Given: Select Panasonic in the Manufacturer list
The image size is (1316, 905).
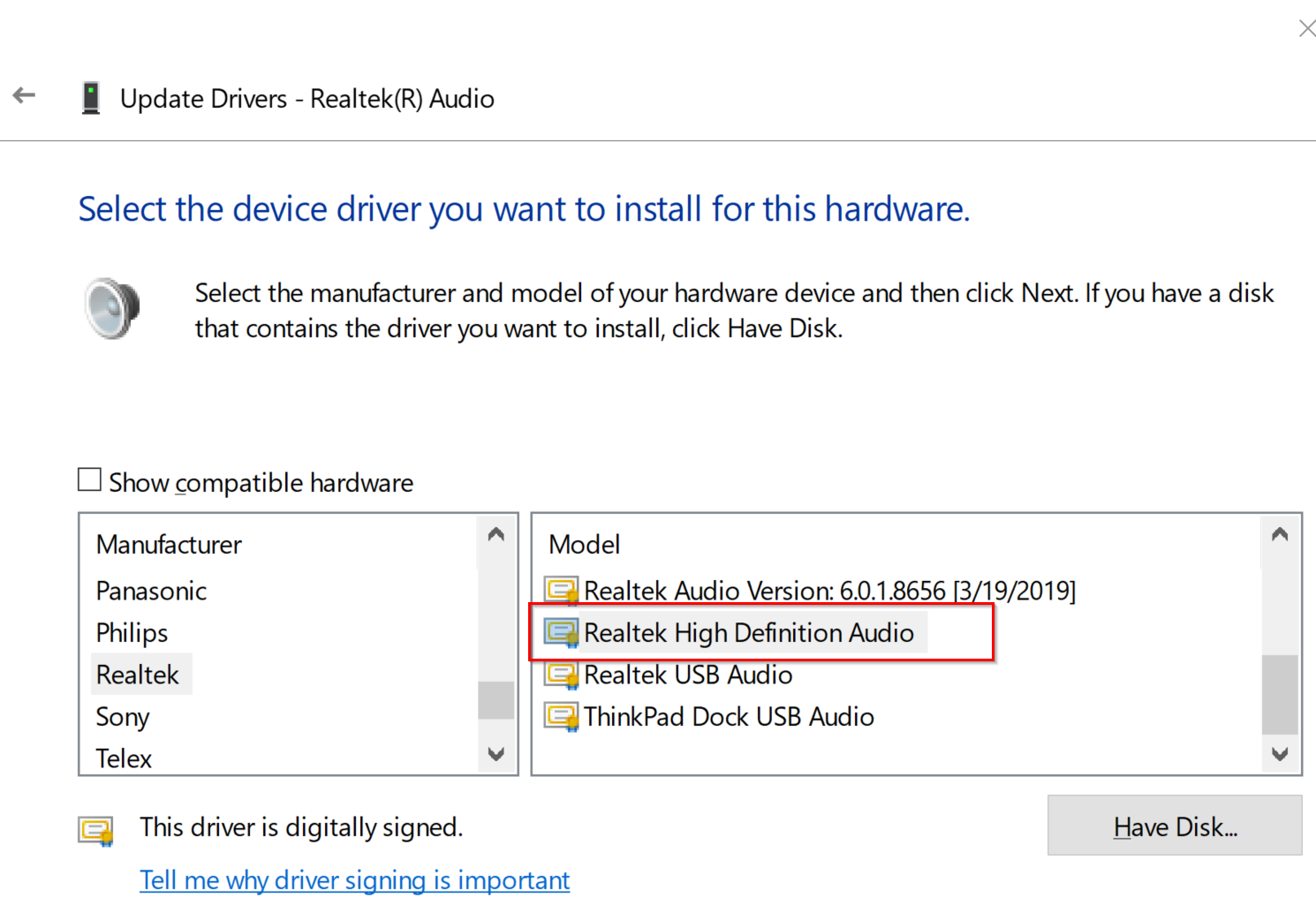Looking at the screenshot, I should tap(151, 591).
